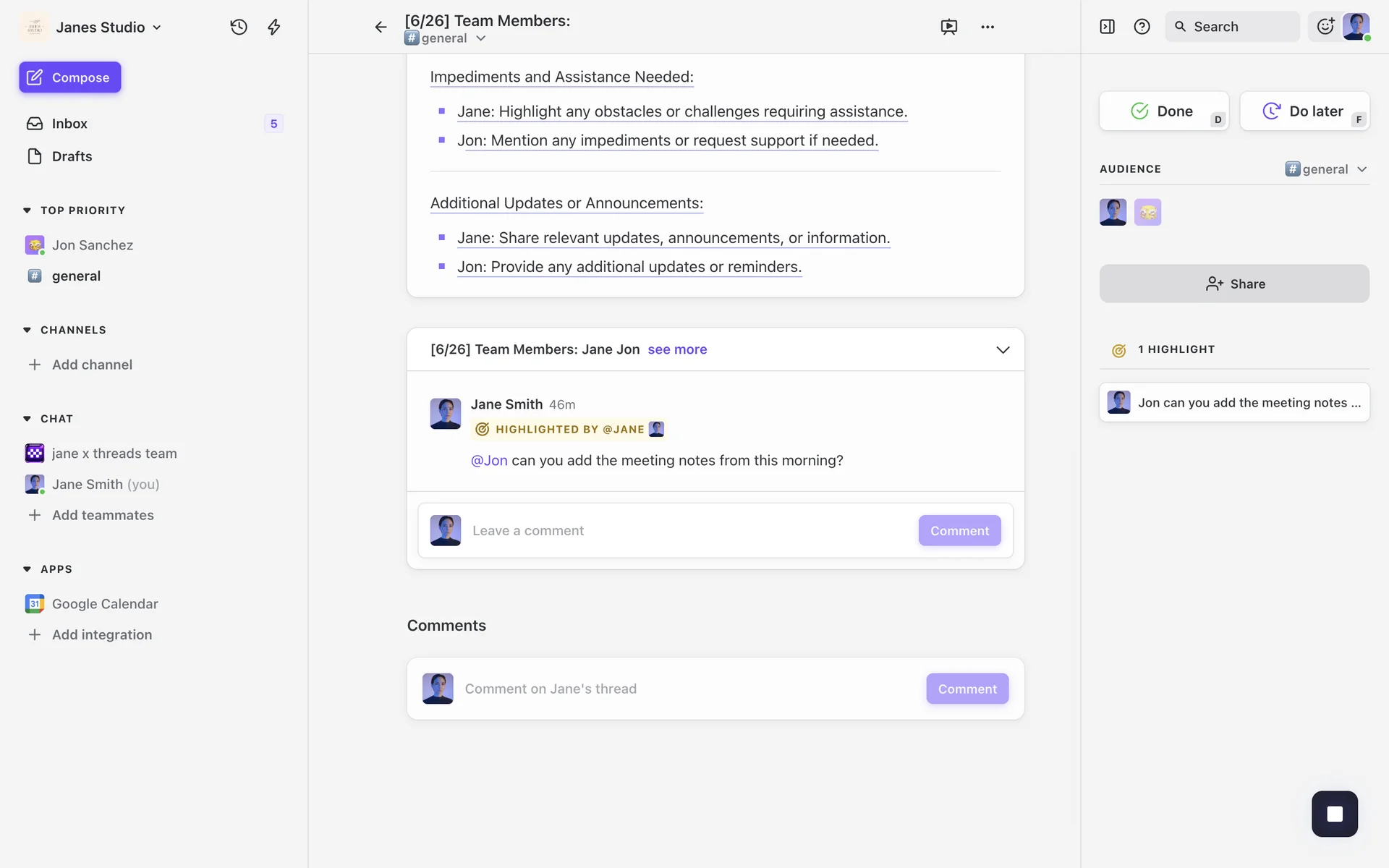1389x868 pixels.
Task: Open Drafts in the sidebar
Action: tap(72, 156)
